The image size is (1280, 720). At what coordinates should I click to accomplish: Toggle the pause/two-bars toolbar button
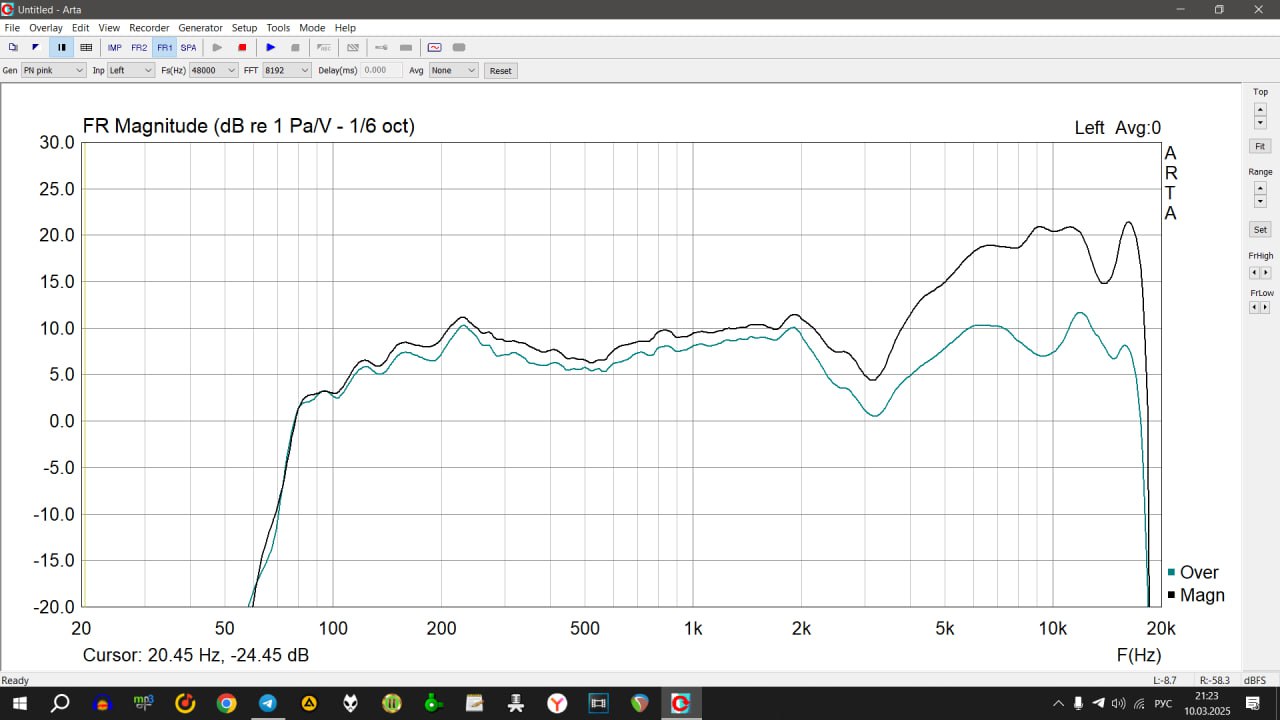(61, 47)
